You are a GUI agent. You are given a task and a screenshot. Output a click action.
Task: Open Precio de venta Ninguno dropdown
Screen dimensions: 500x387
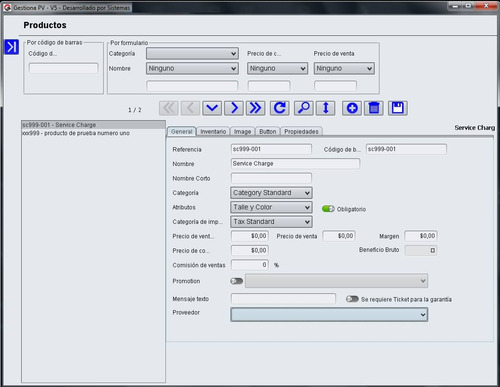pos(344,68)
